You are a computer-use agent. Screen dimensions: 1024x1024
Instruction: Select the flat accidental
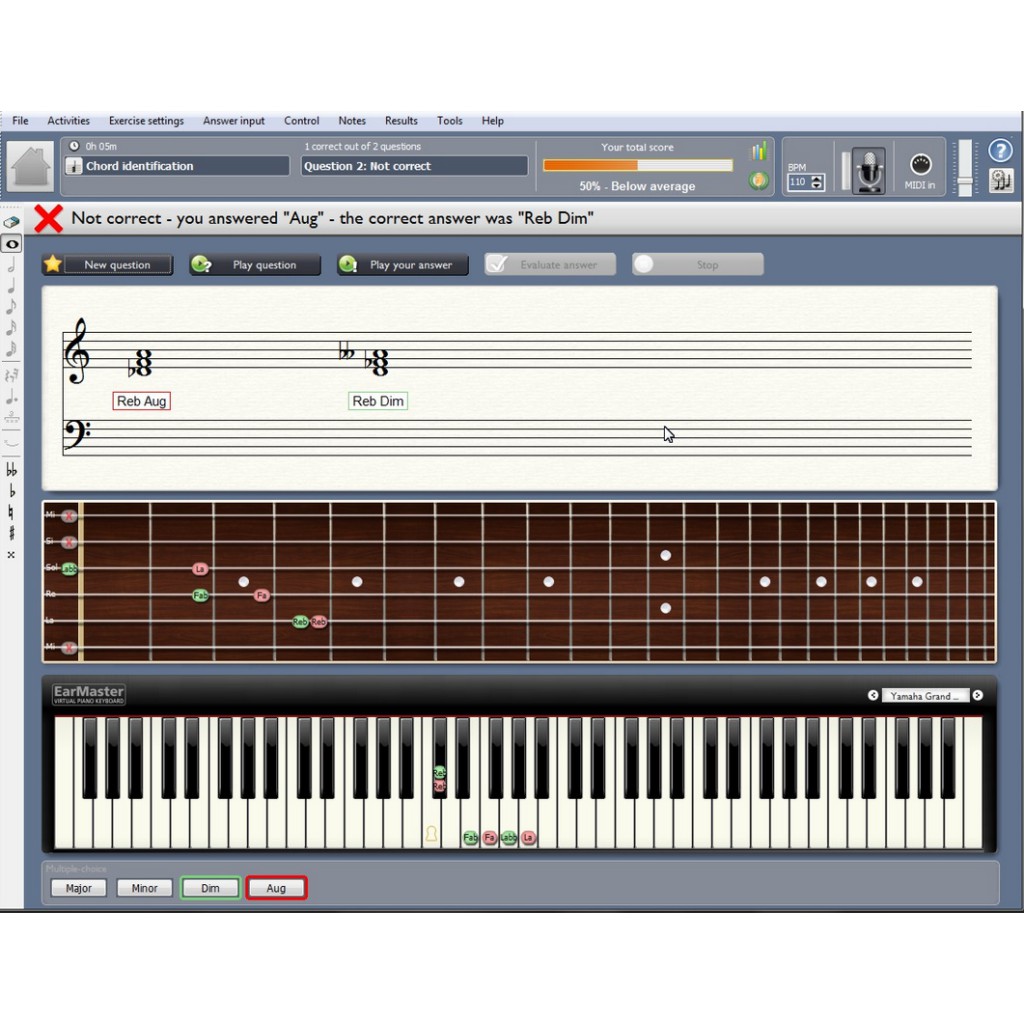tap(11, 490)
